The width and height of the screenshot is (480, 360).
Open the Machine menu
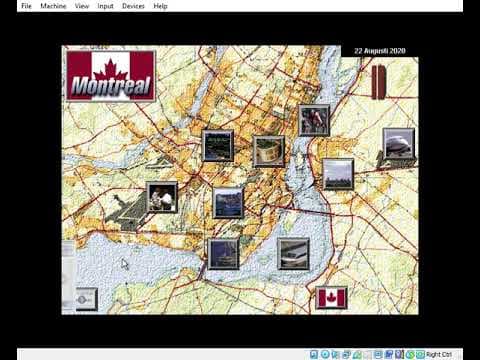(x=53, y=6)
